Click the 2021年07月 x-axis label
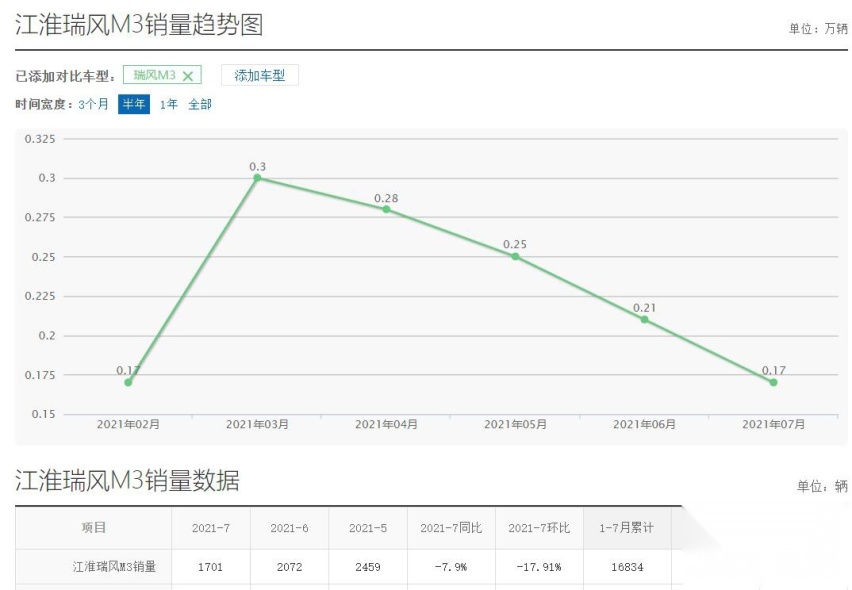Screen dimensions: 852x590 pyautogui.click(x=774, y=424)
